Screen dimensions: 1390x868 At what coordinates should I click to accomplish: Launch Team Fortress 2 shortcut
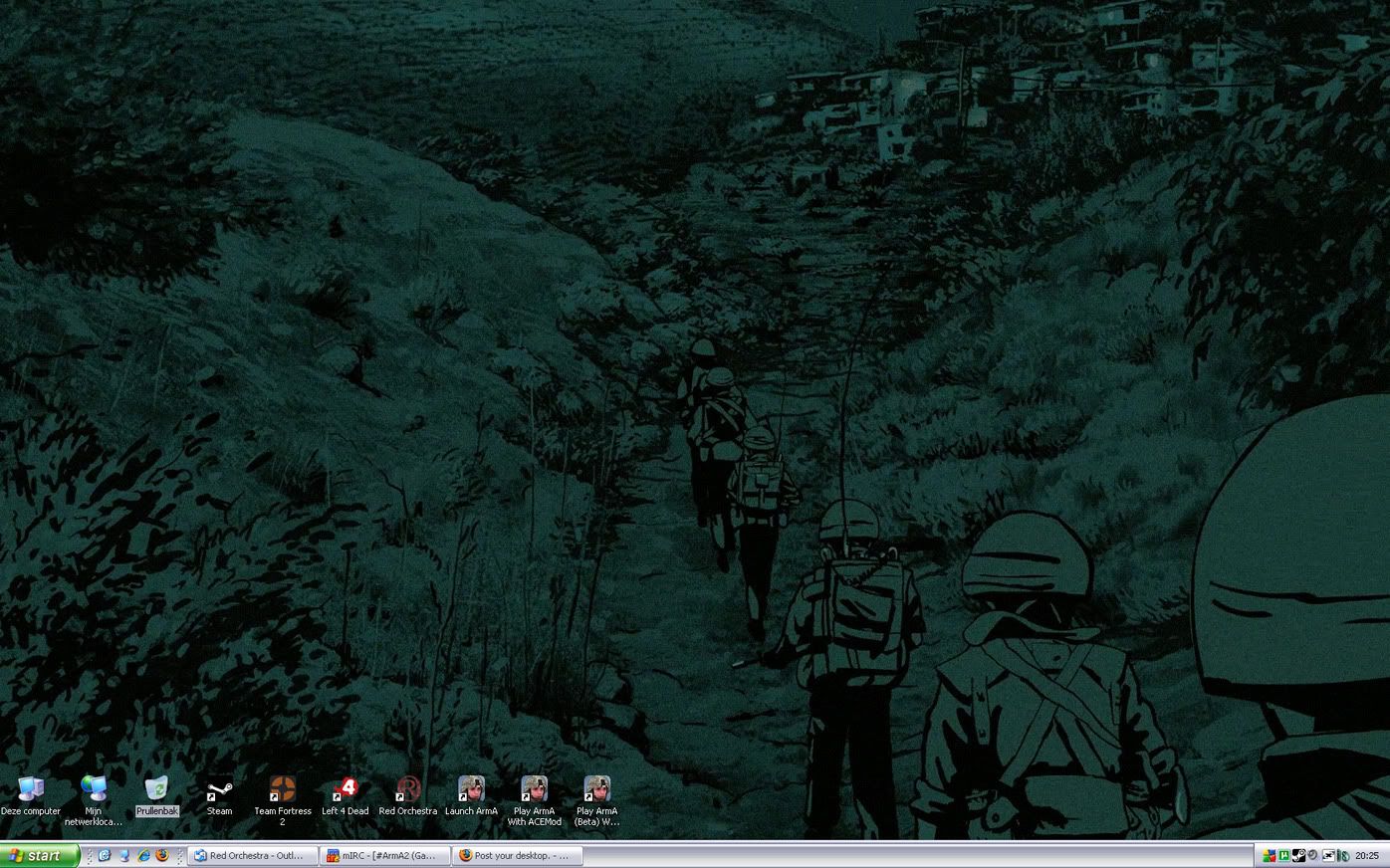point(282,790)
